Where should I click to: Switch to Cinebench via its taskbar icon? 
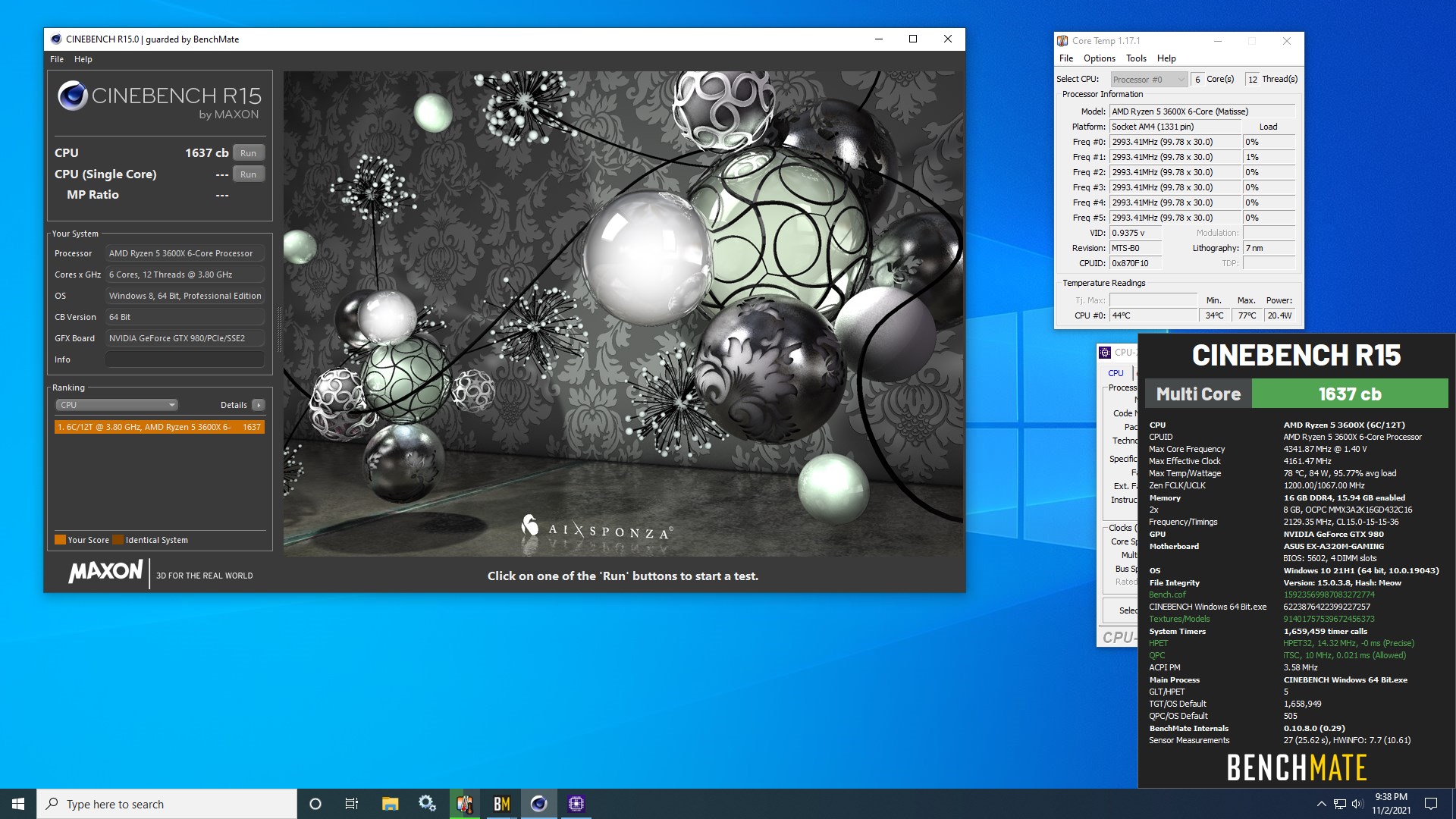coord(539,804)
